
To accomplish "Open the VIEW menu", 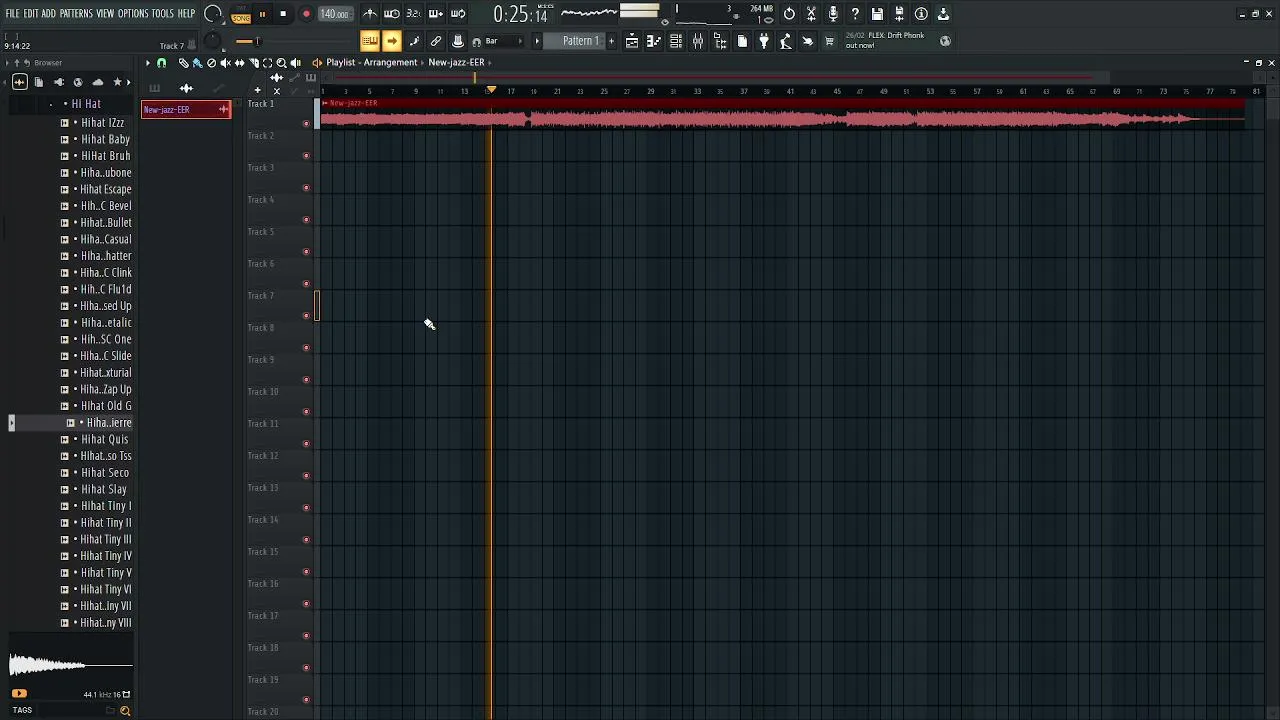I will pyautogui.click(x=105, y=14).
